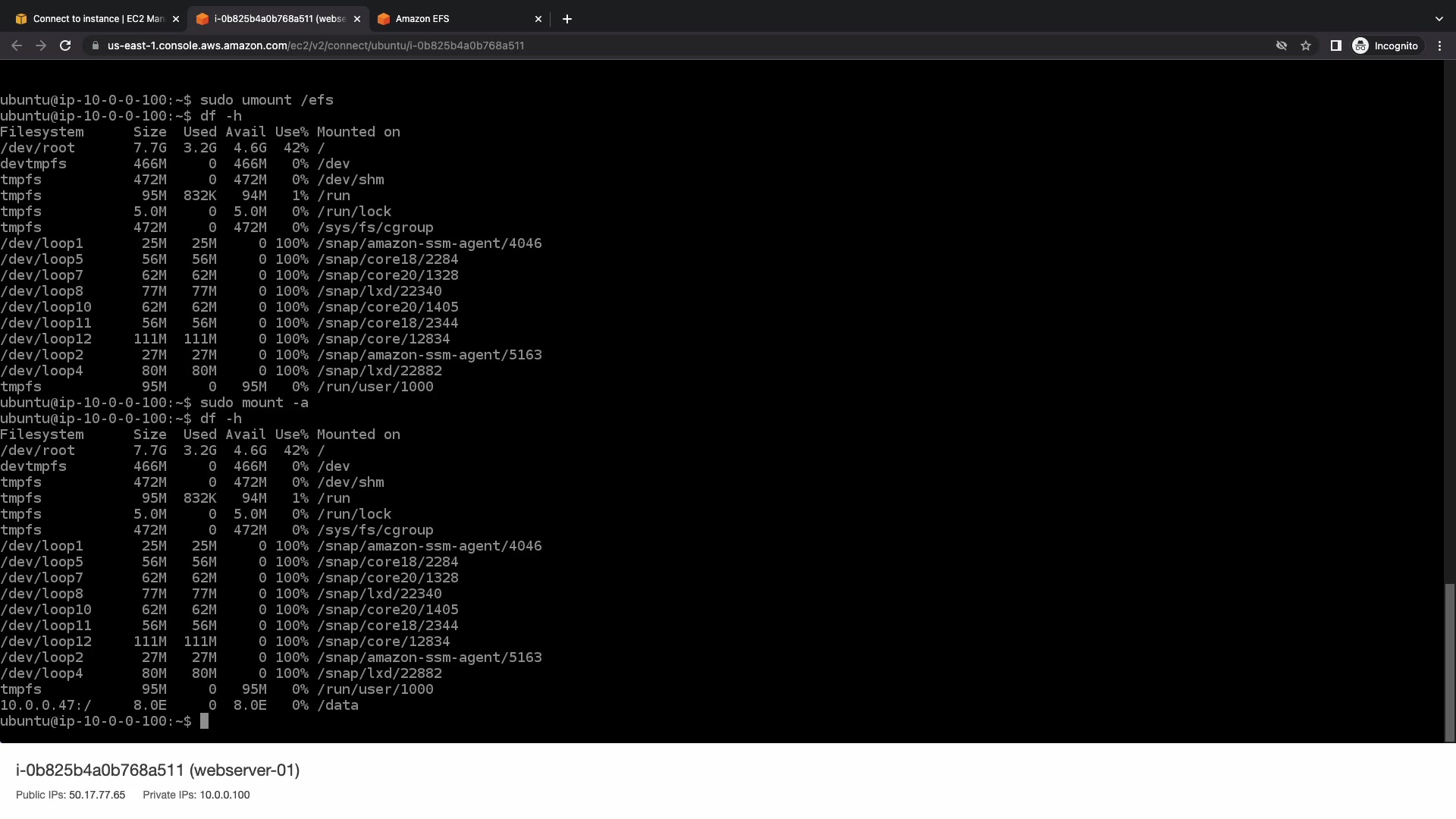Viewport: 1456px width, 819px height.
Task: Reload the current page
Action: (x=65, y=45)
